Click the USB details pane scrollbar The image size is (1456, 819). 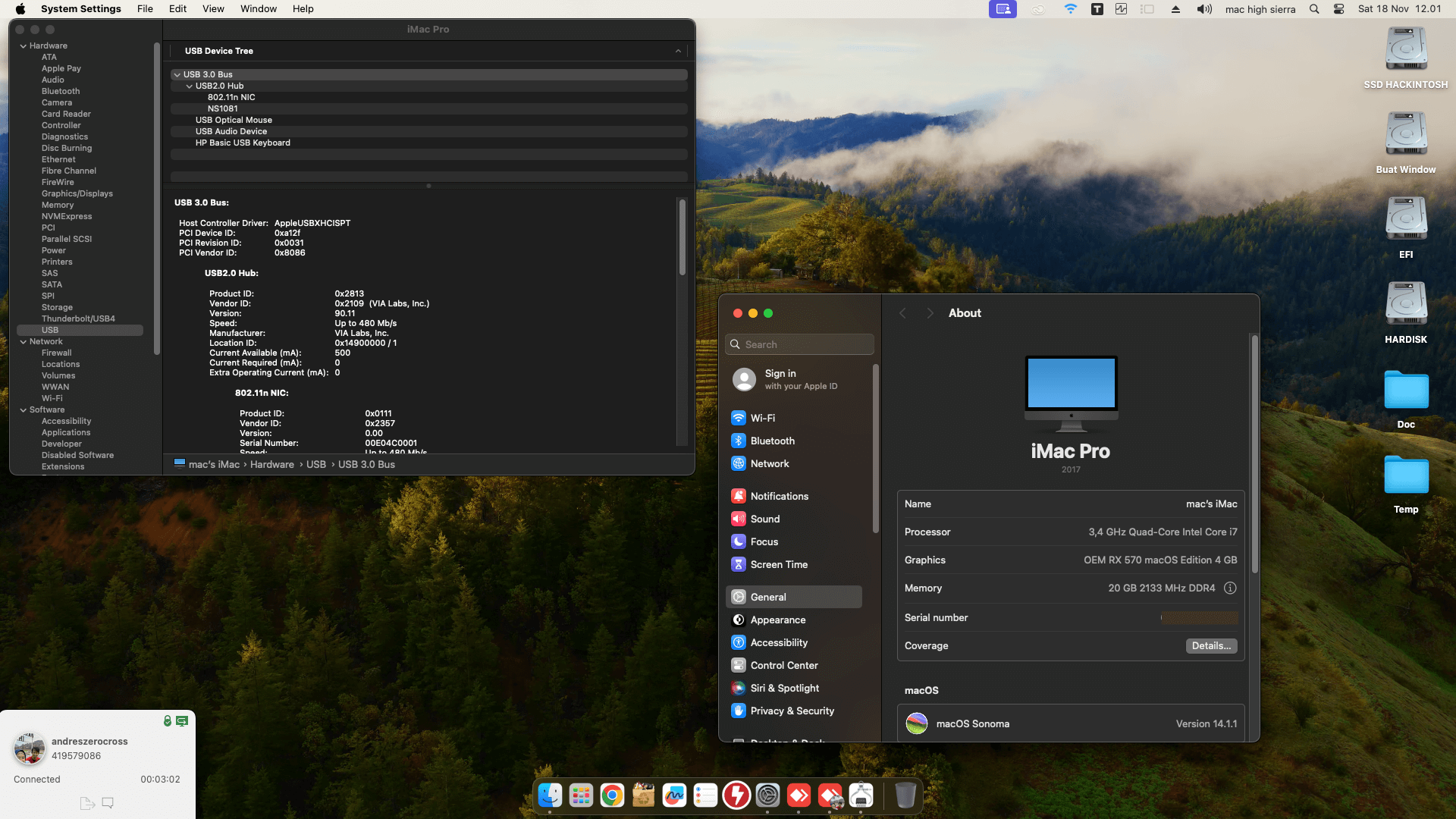click(682, 237)
